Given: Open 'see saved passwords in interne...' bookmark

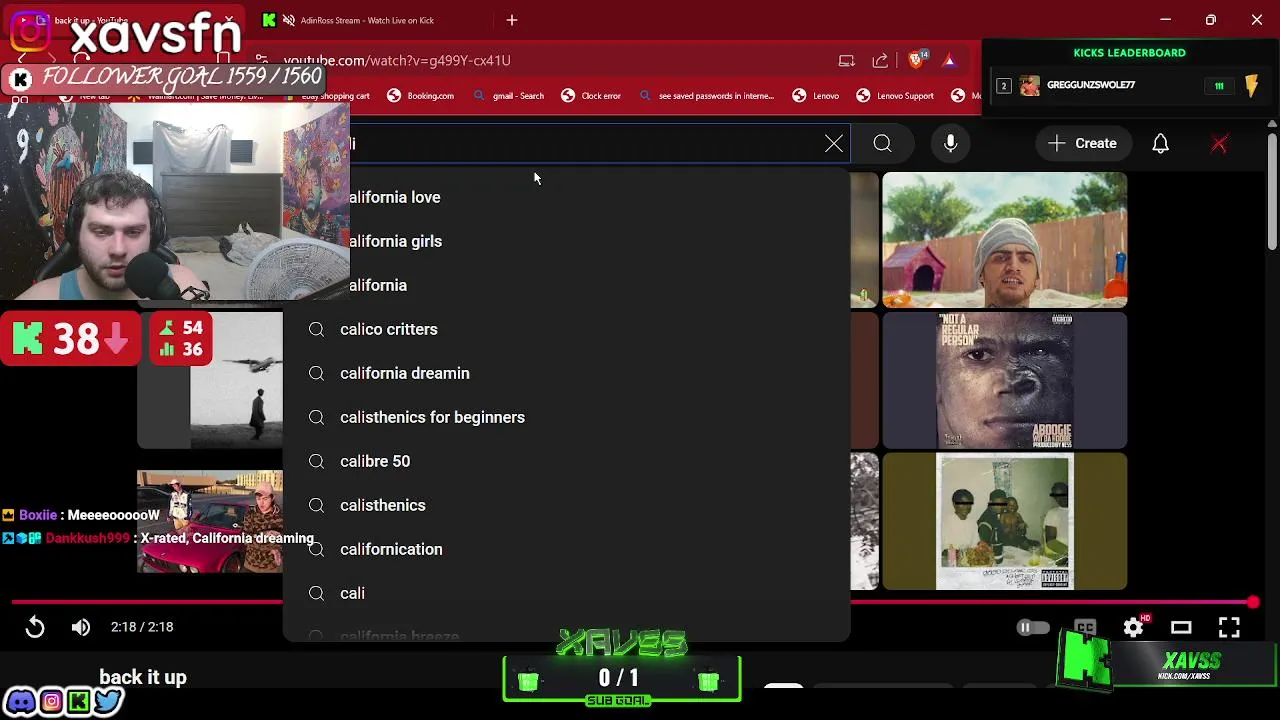Looking at the screenshot, I should (x=706, y=96).
